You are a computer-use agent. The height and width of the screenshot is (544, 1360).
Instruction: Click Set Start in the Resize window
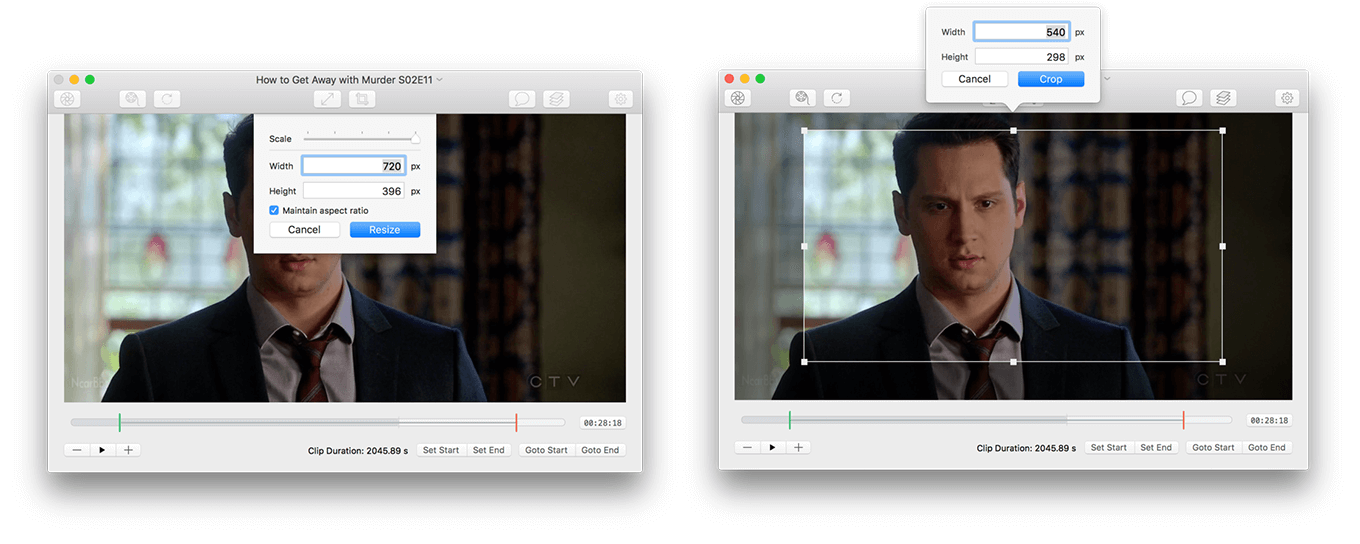click(441, 450)
